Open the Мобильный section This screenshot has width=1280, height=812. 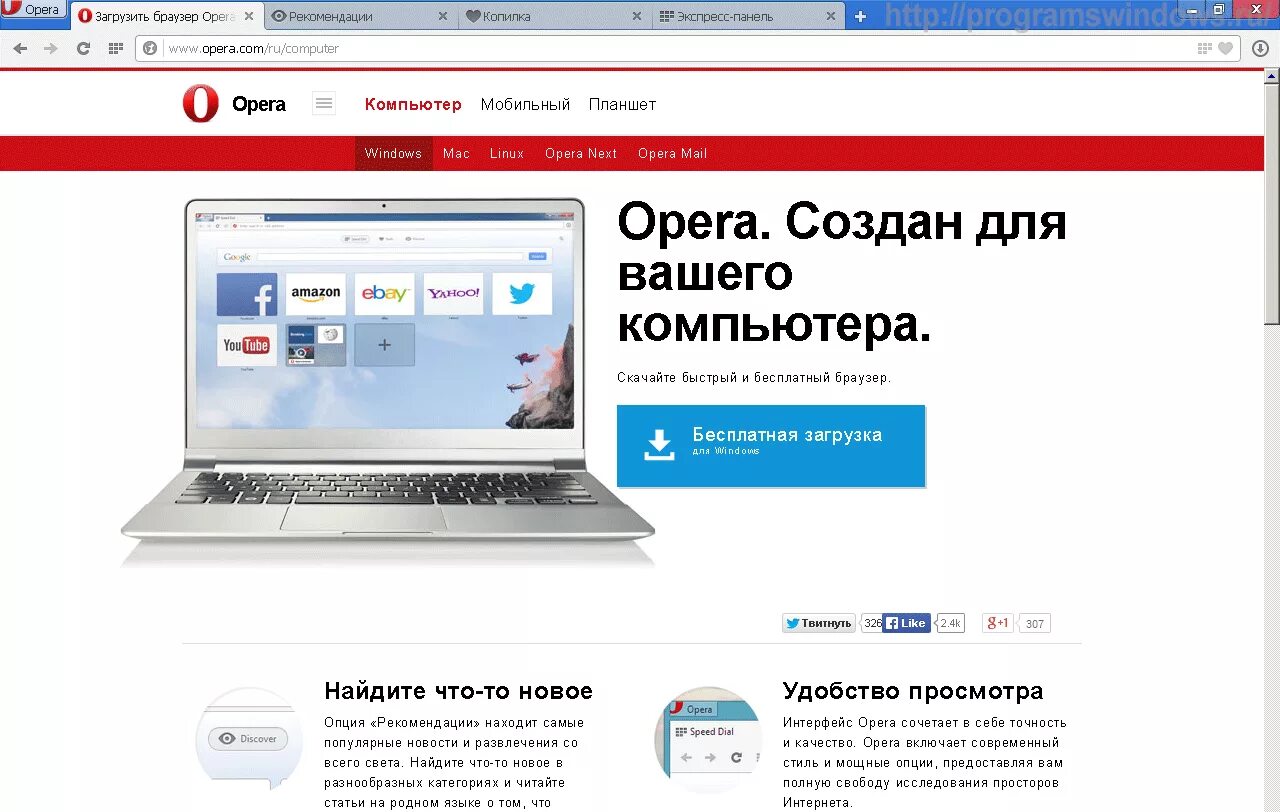point(525,104)
